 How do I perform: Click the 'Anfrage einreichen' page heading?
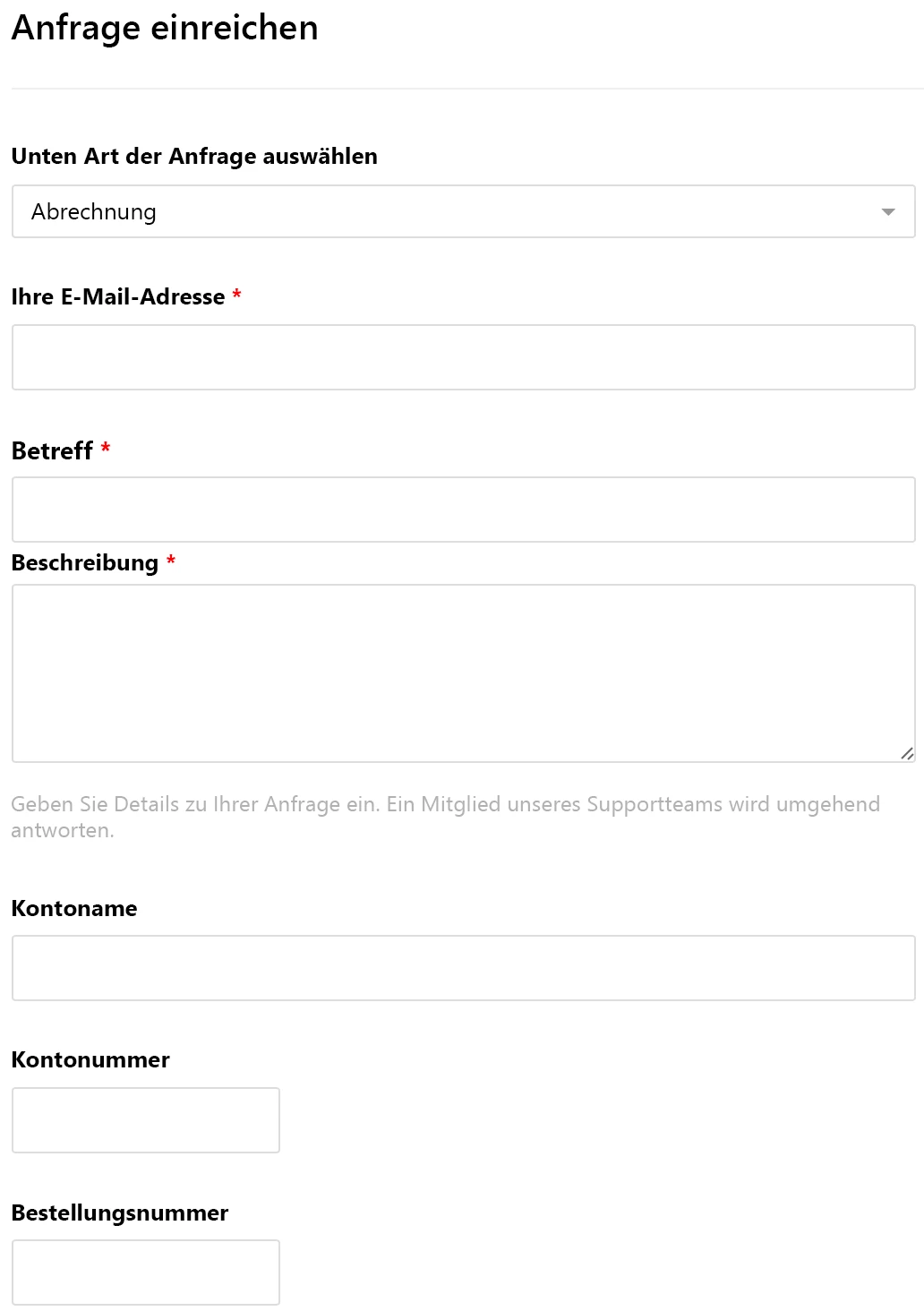coord(165,28)
